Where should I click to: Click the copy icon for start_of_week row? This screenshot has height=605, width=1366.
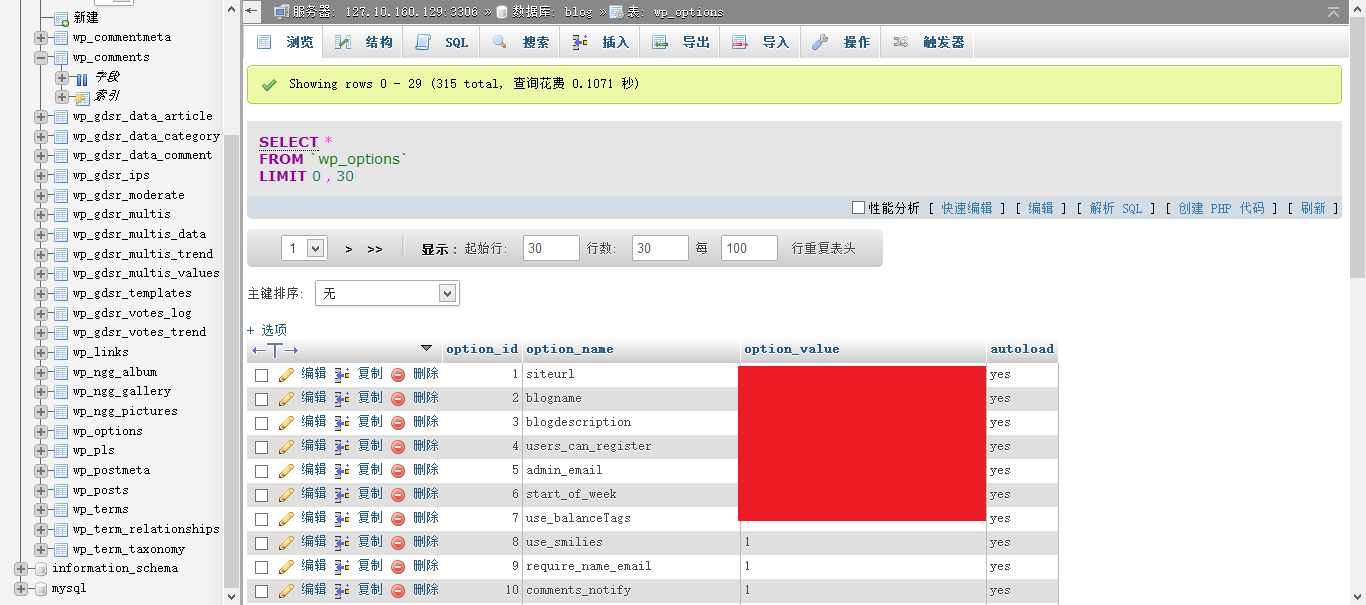point(342,494)
